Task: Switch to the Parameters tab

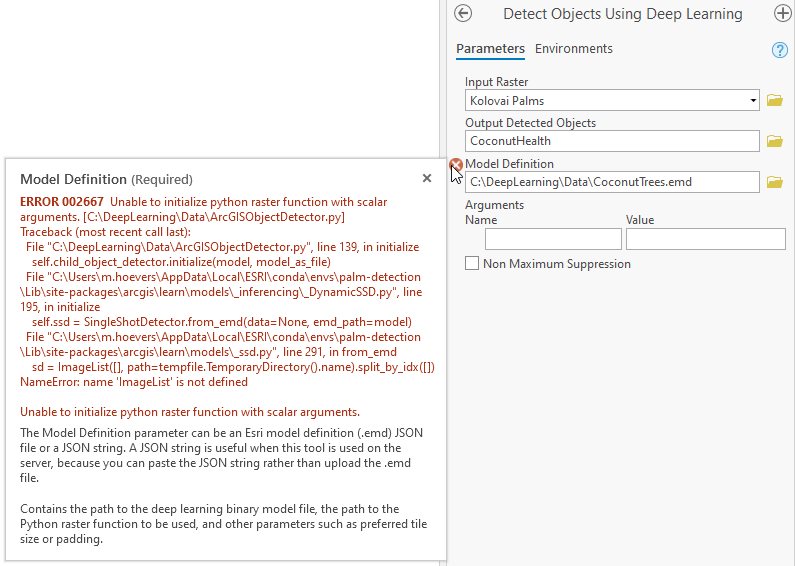Action: [490, 49]
